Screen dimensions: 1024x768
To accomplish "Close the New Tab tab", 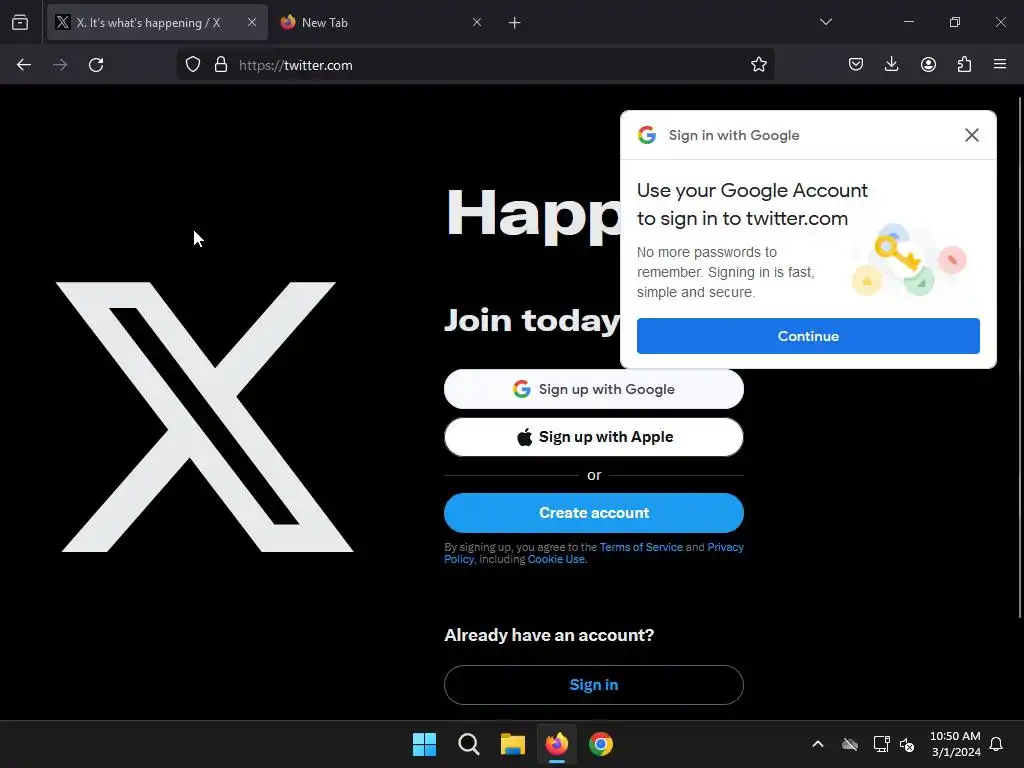I will (477, 22).
